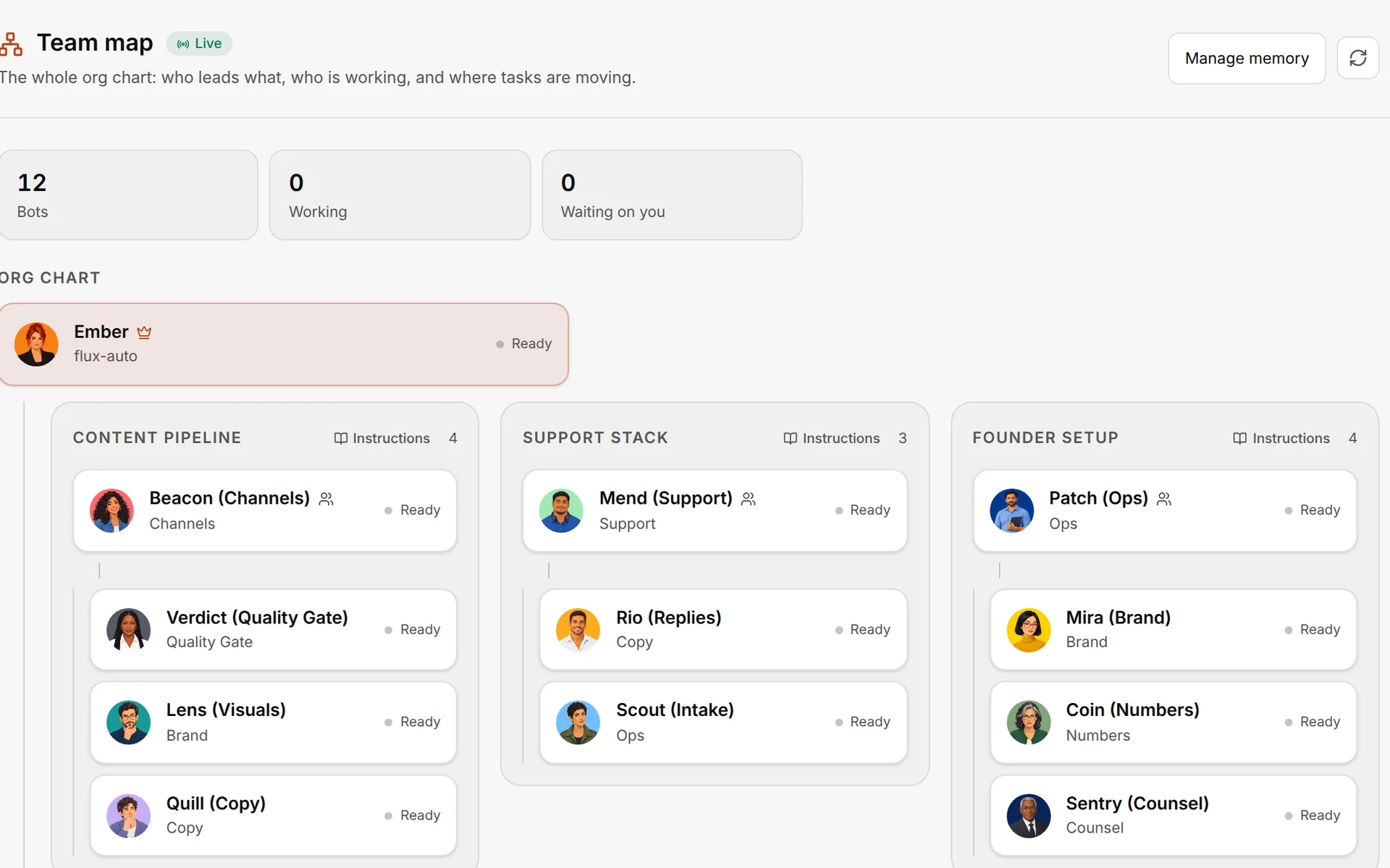
Task: Click Verdict (Quality Gate) avatar
Action: [x=128, y=630]
